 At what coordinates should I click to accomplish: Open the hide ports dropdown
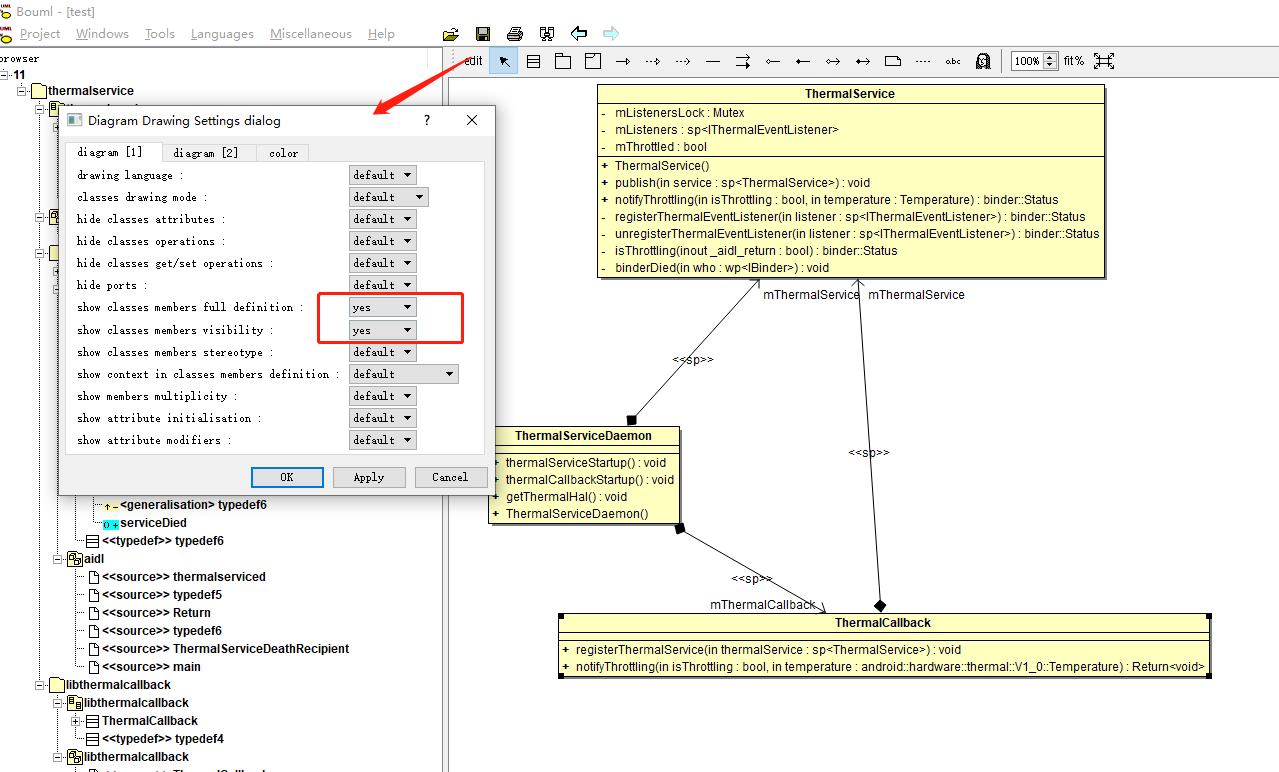[382, 285]
